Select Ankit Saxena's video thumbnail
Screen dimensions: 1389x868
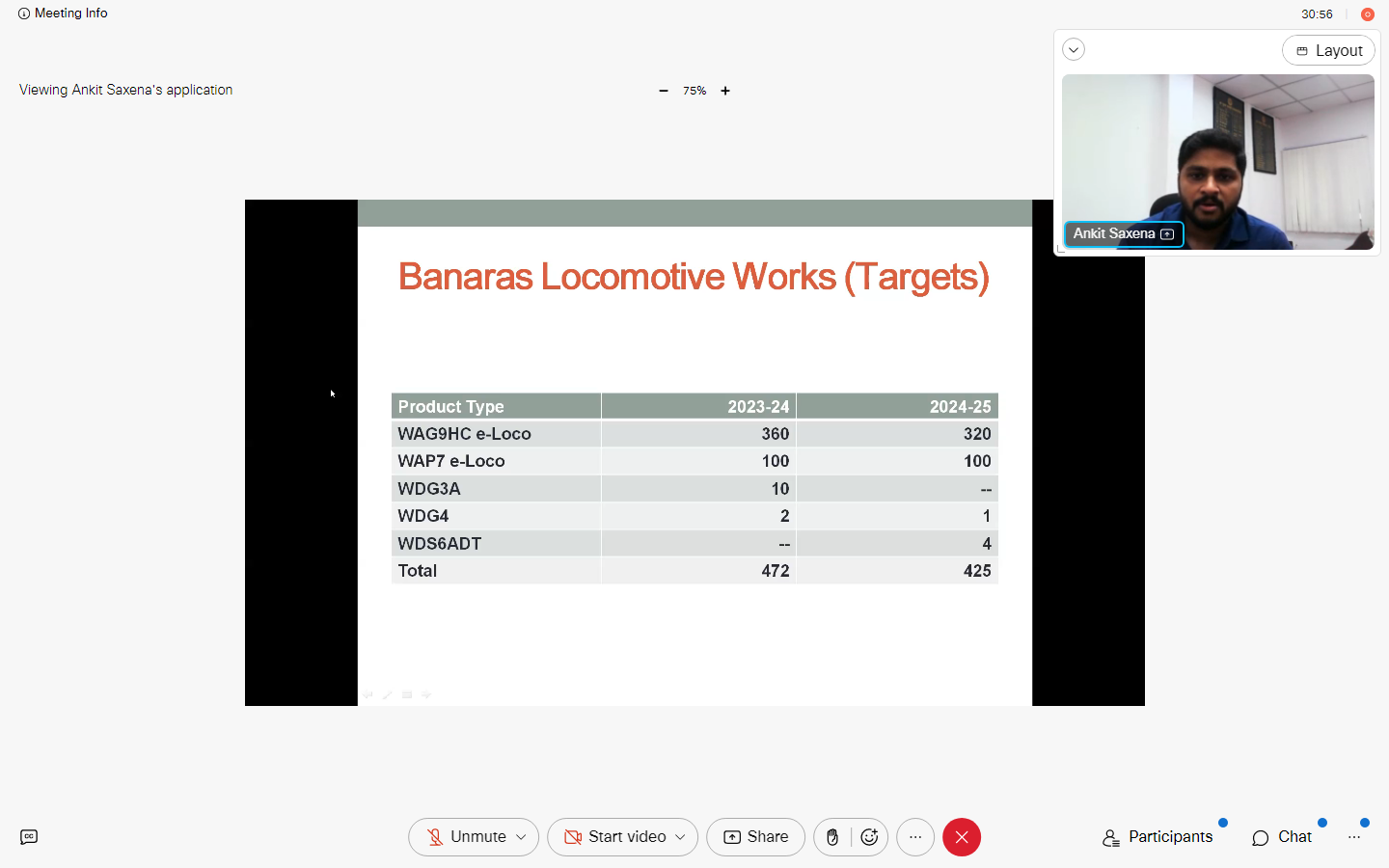tap(1217, 162)
